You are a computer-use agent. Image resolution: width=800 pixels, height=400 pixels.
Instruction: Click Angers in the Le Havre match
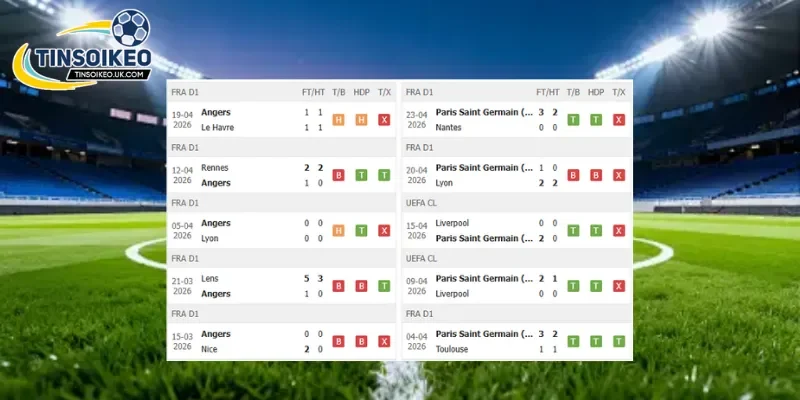click(x=216, y=112)
